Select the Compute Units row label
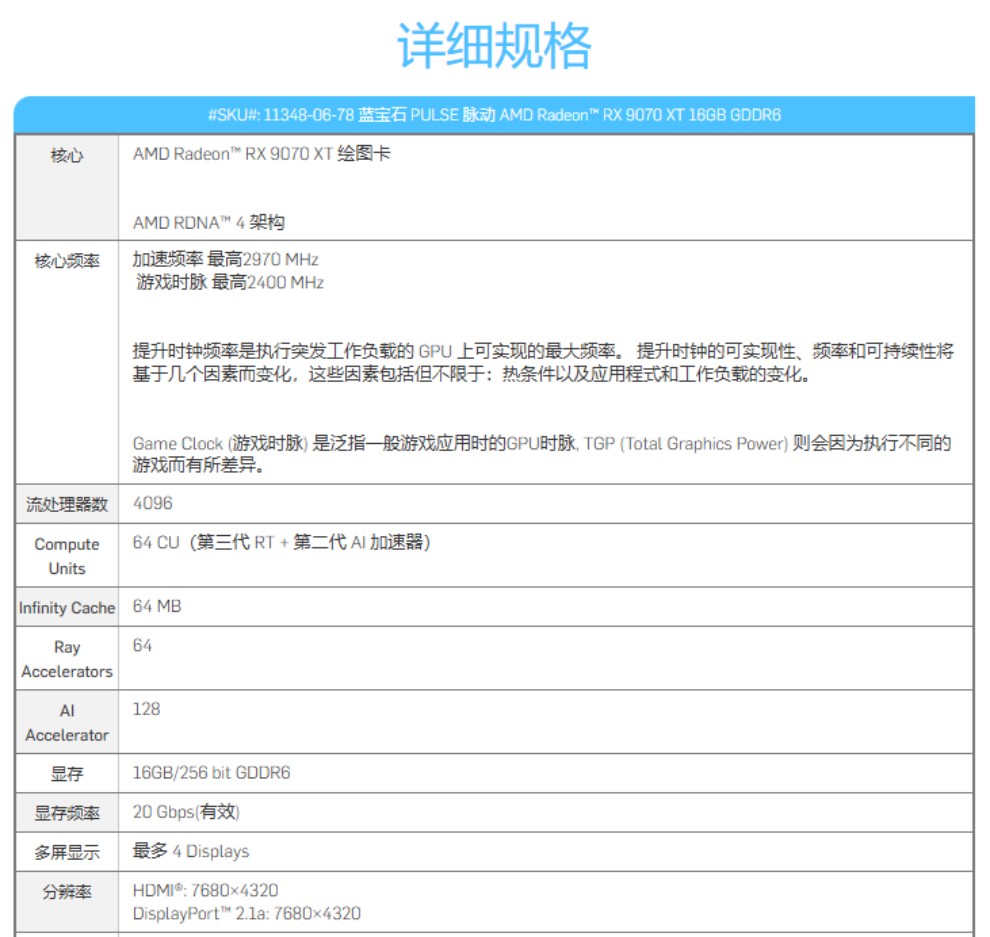This screenshot has width=990, height=937. tap(67, 556)
